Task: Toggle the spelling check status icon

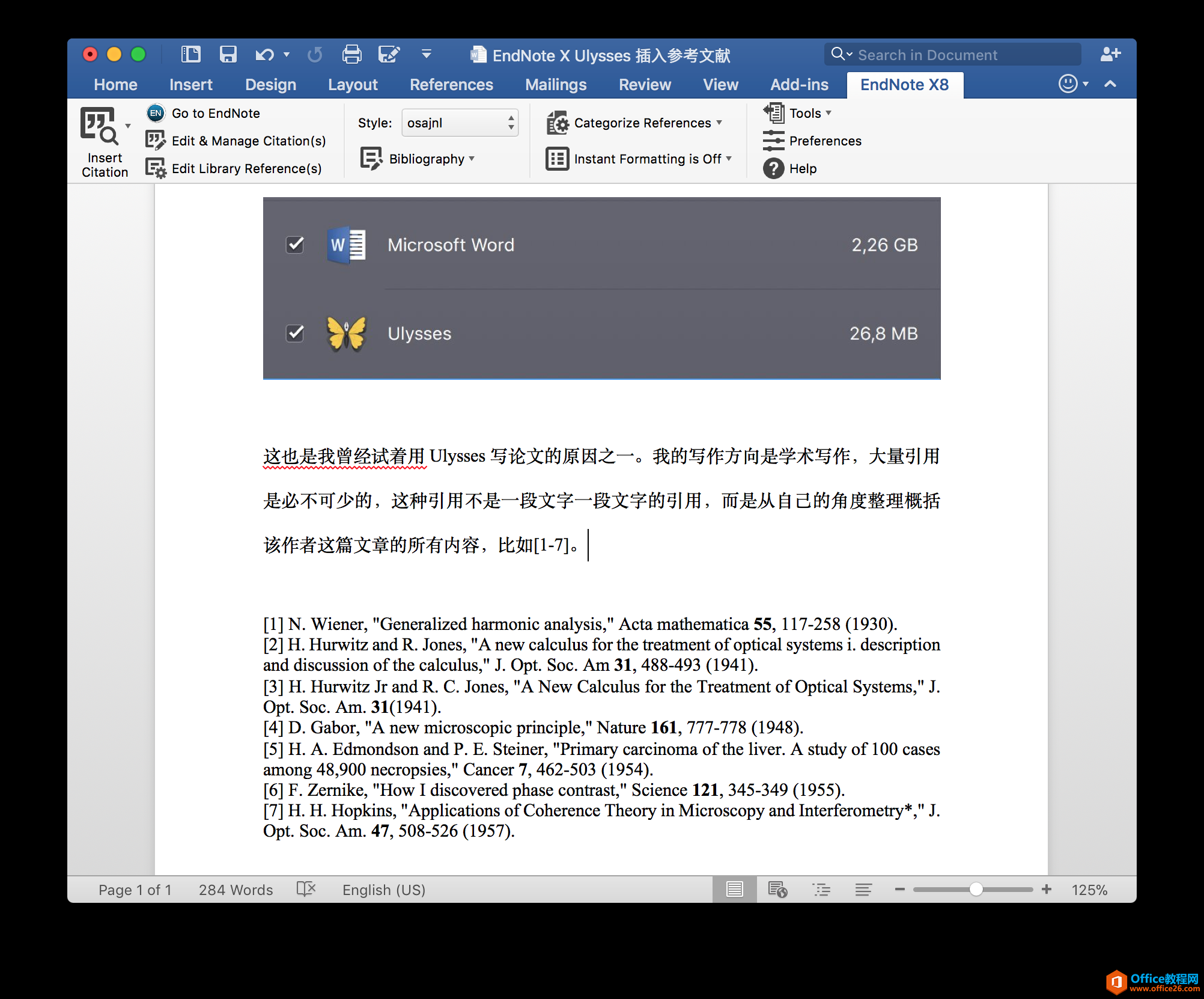Action: click(x=306, y=890)
